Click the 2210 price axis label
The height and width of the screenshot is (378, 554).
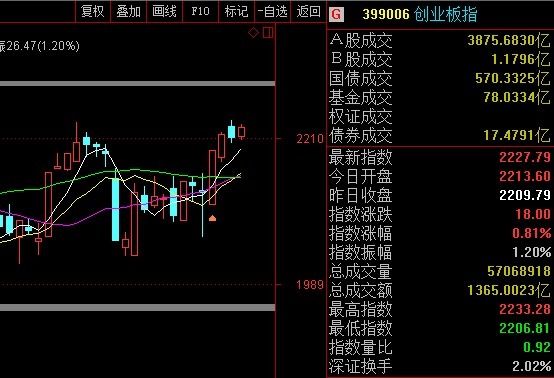pos(310,139)
